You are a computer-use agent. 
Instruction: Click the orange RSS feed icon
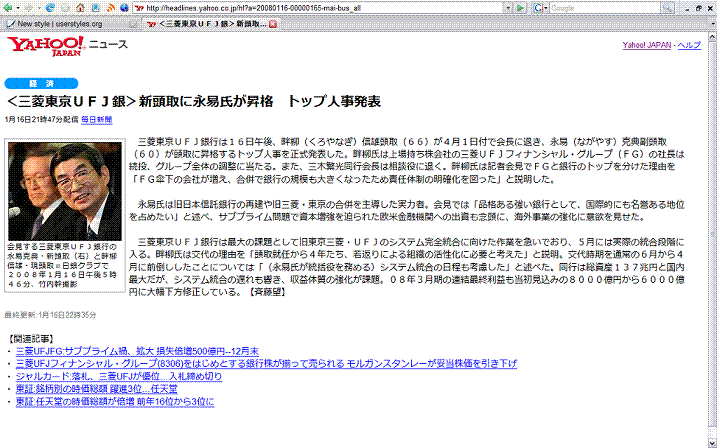coord(110,8)
